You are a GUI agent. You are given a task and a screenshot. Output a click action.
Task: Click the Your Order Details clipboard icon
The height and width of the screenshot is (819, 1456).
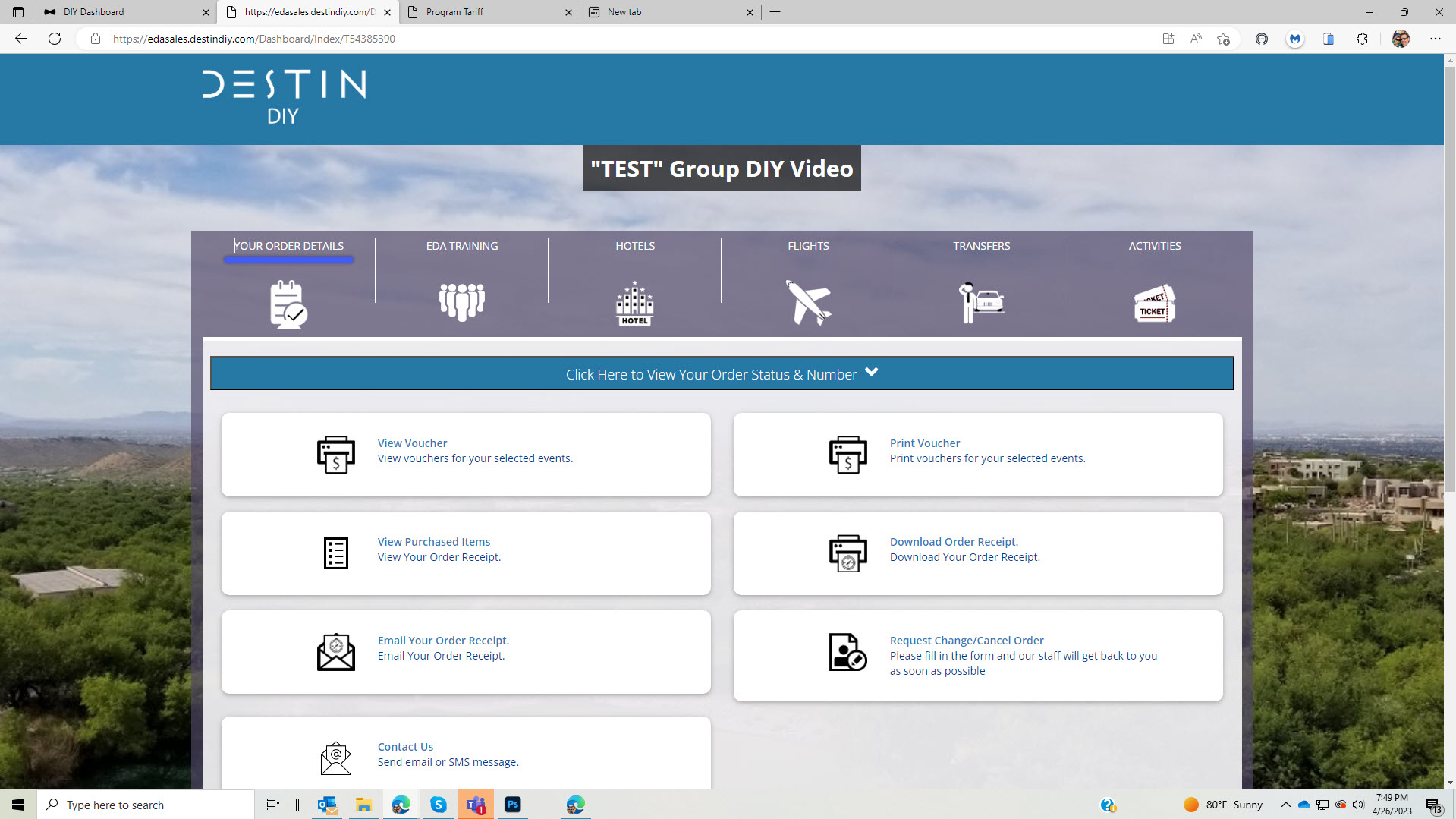(288, 304)
